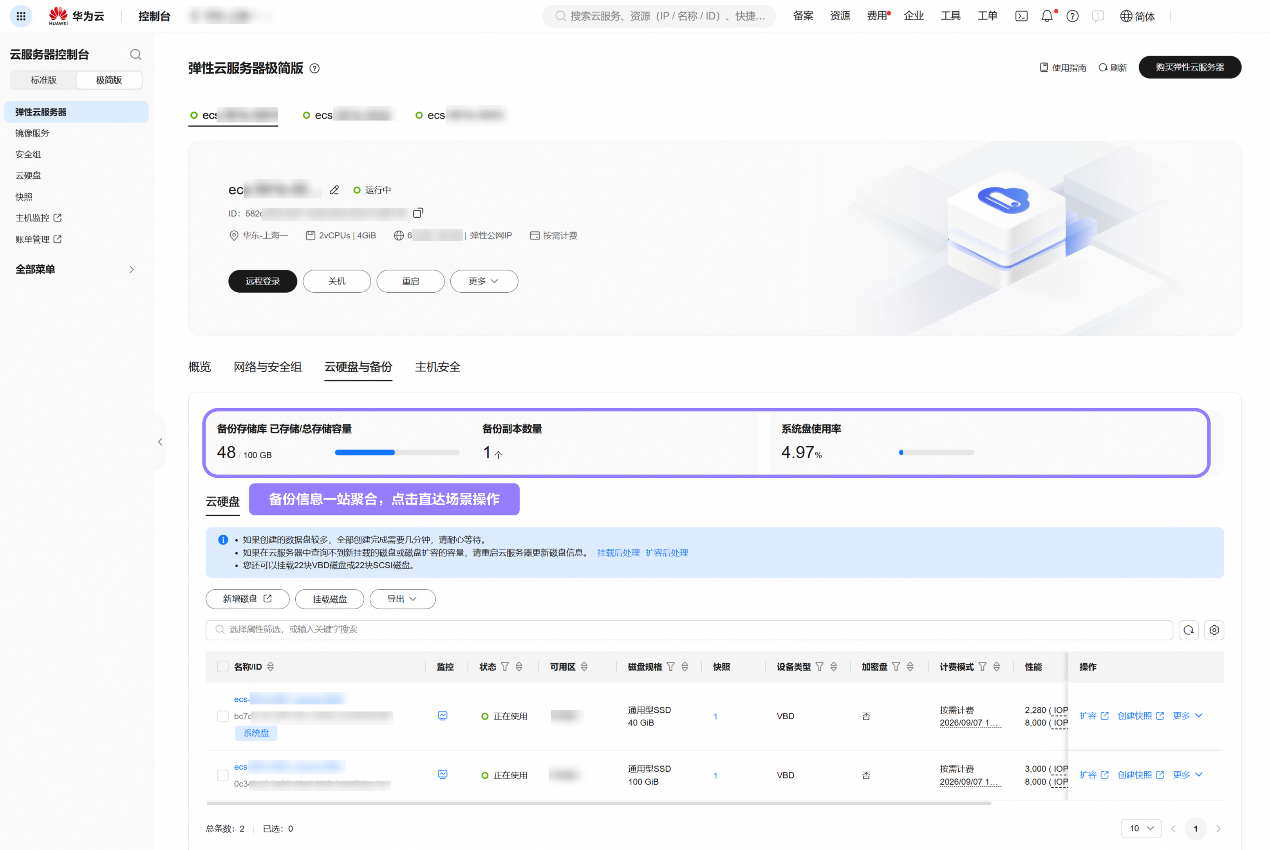This screenshot has width=1270, height=850.
Task: Open the disk table column settings gear
Action: (1215, 630)
